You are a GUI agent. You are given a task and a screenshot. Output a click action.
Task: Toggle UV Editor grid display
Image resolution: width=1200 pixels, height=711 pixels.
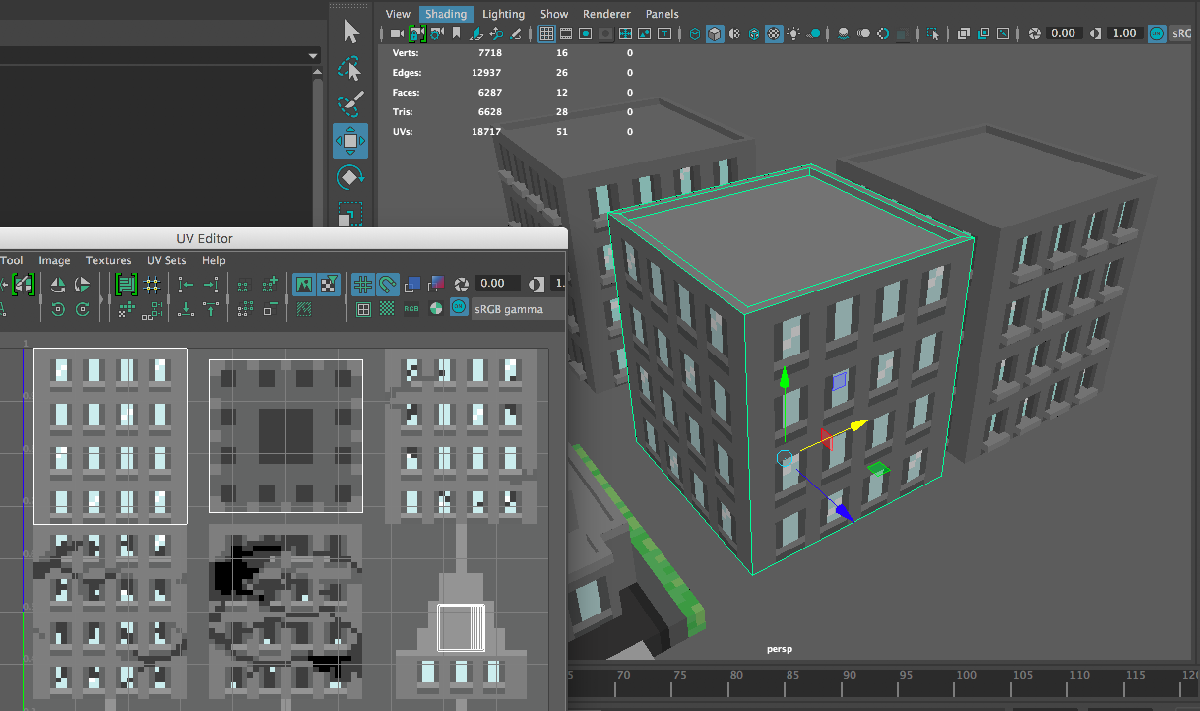coord(362,284)
